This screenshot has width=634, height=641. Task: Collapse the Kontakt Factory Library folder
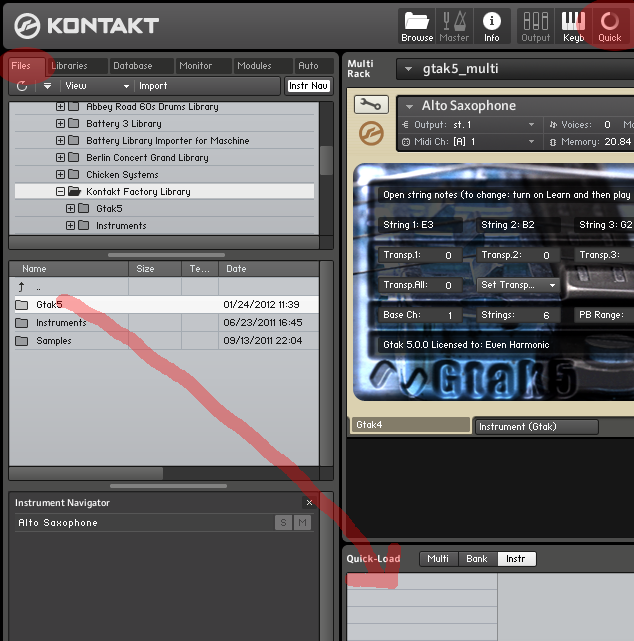point(60,191)
